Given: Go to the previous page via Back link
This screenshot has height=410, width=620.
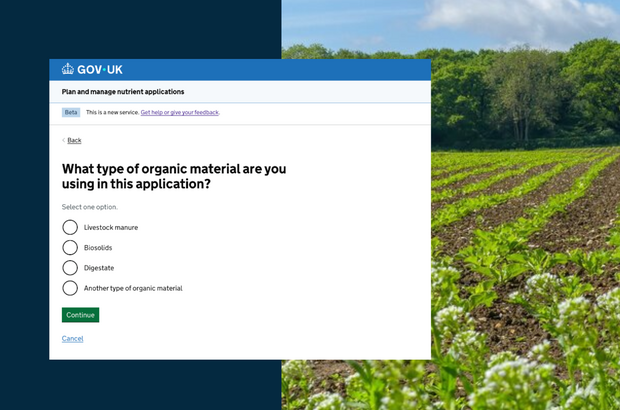Looking at the screenshot, I should 74,140.
